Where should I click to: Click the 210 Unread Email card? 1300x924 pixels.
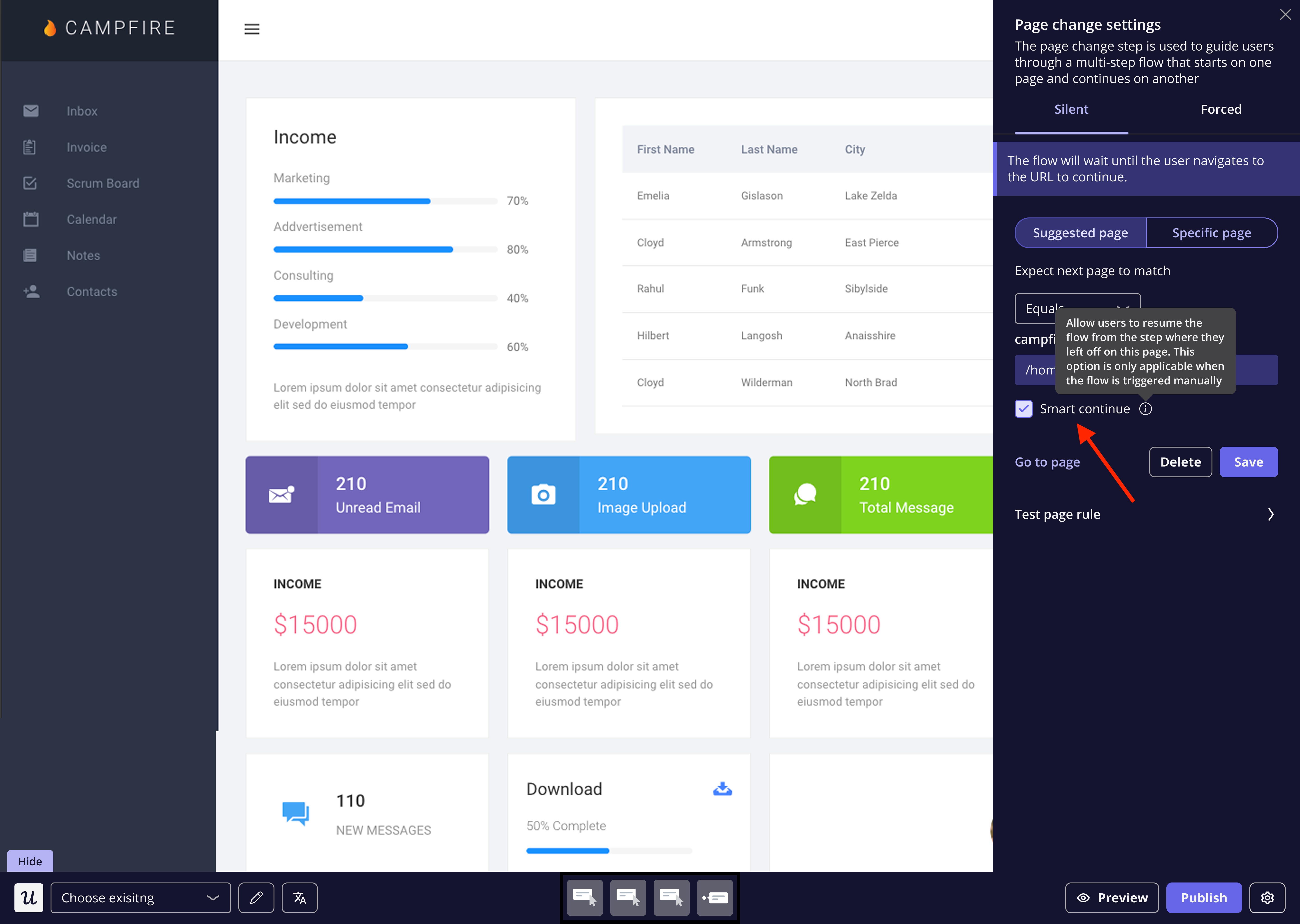(x=367, y=494)
